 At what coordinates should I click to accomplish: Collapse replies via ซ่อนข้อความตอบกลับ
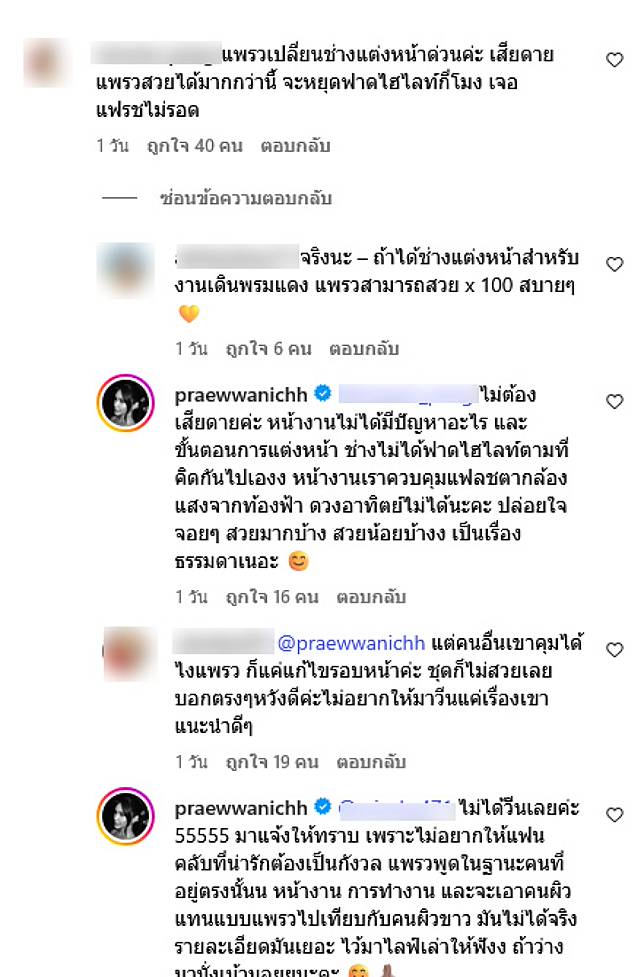click(245, 199)
